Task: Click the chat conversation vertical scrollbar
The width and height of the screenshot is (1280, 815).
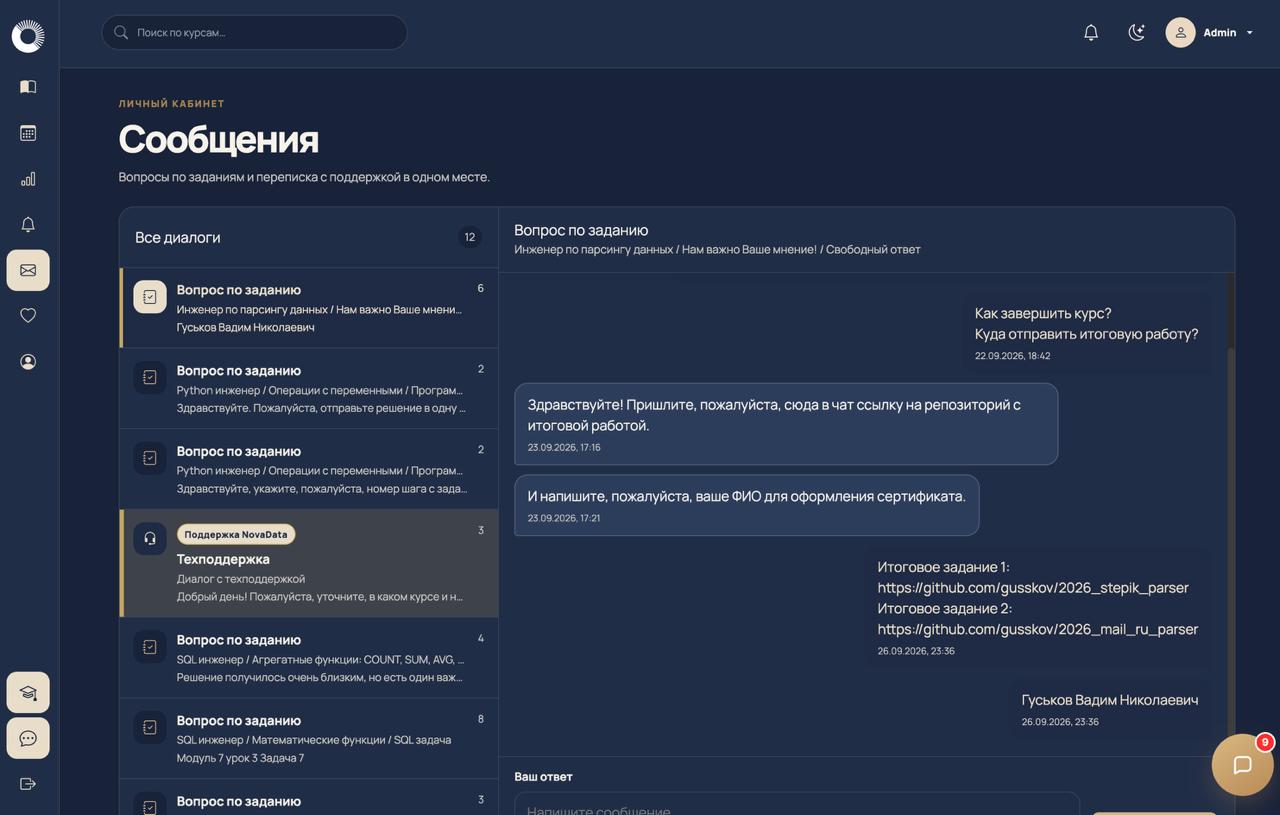Action: (1231, 514)
